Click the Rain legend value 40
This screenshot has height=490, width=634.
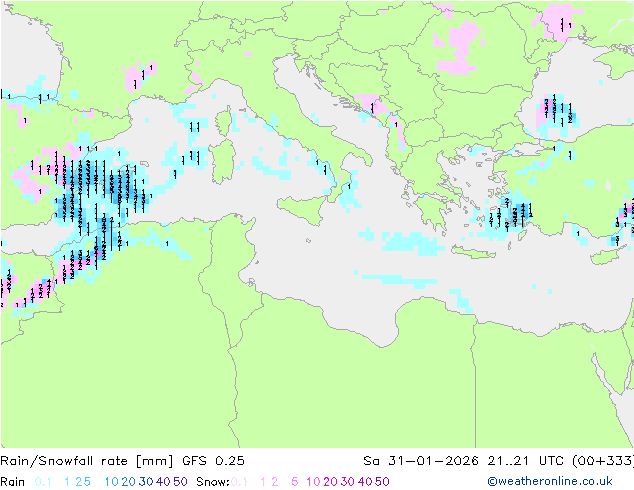(x=163, y=482)
